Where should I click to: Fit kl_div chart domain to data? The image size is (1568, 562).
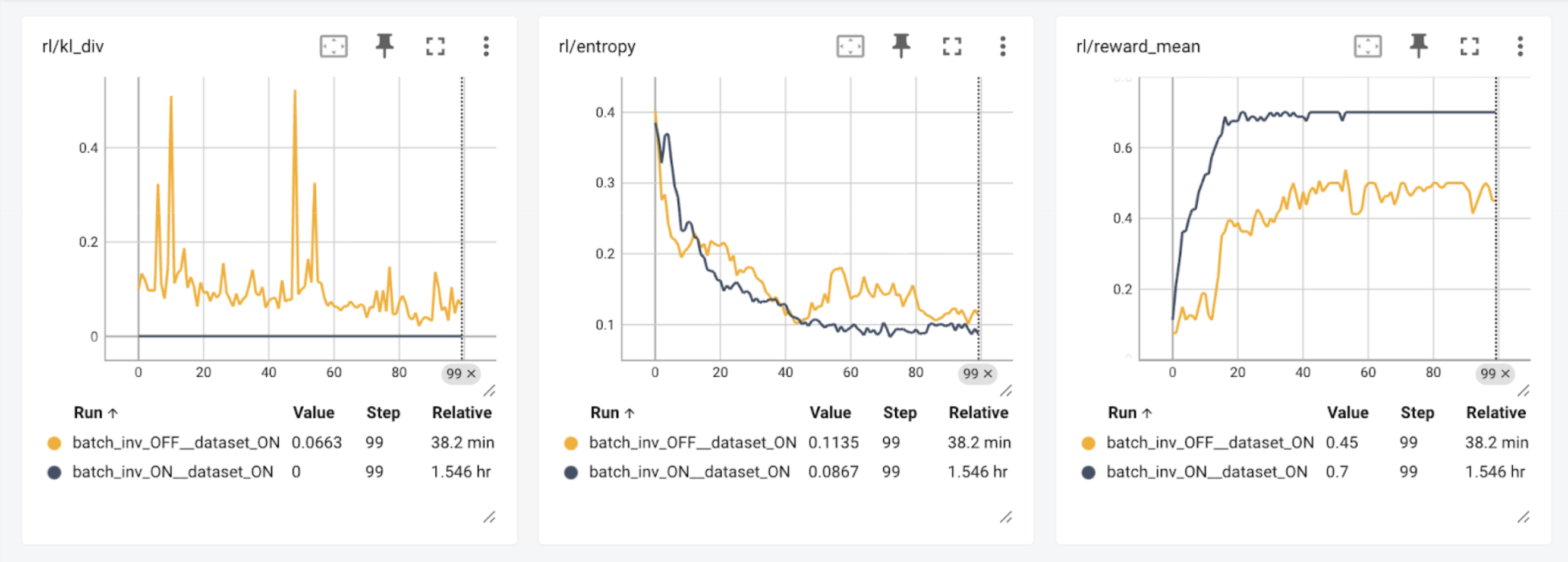[x=333, y=46]
